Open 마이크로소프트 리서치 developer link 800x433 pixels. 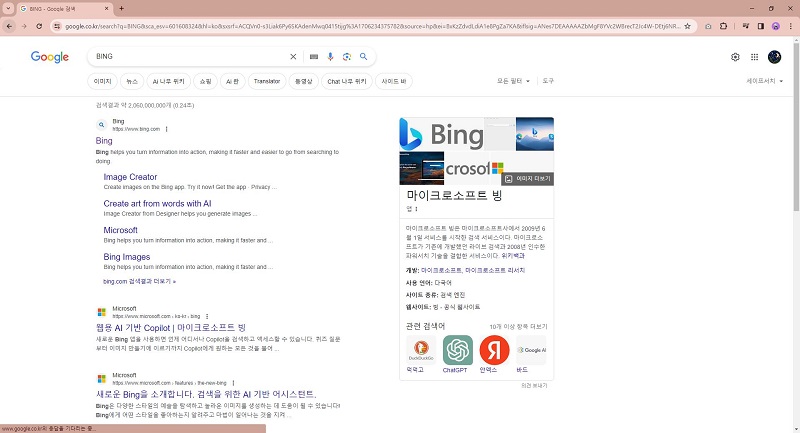(x=495, y=270)
